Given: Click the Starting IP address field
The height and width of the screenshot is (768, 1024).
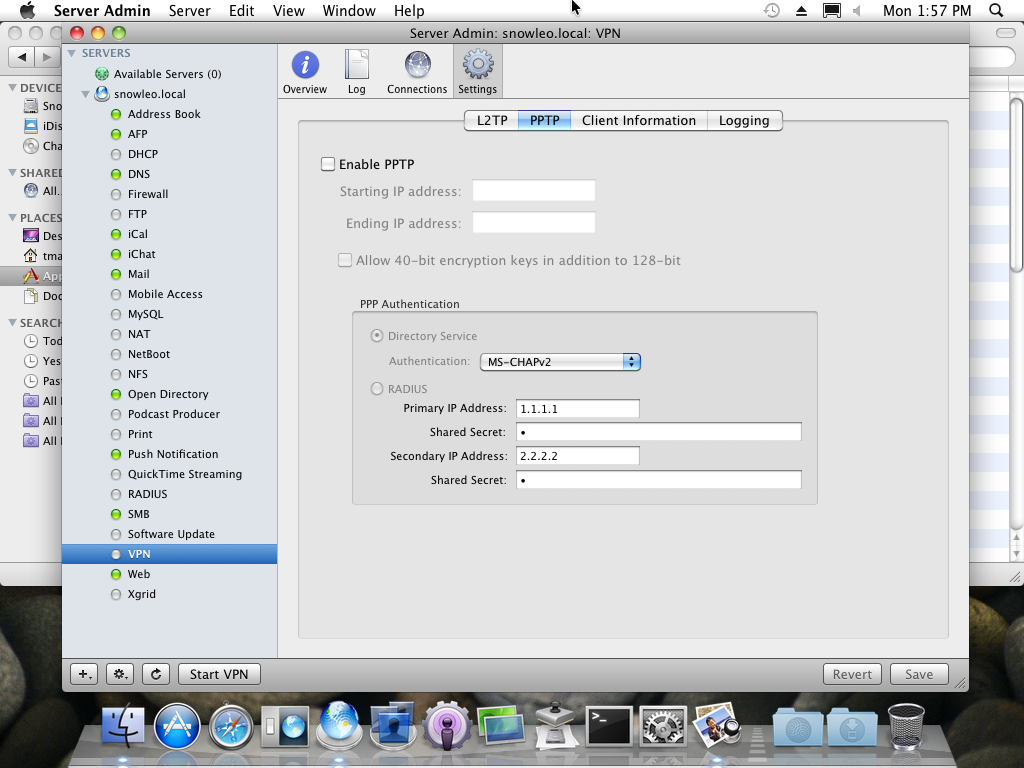Looking at the screenshot, I should coord(534,191).
